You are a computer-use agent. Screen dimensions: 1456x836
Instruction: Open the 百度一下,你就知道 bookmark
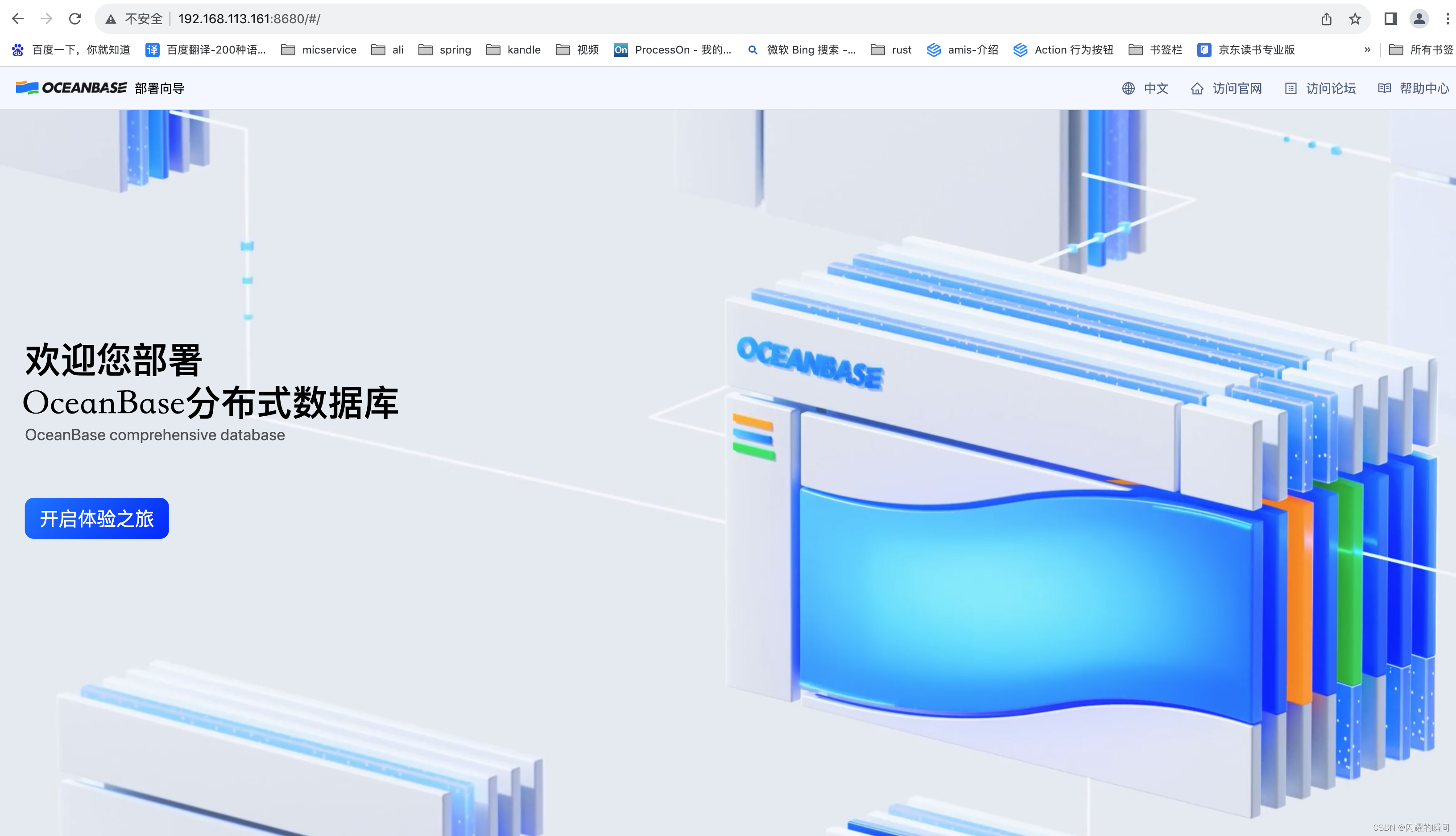(x=71, y=50)
